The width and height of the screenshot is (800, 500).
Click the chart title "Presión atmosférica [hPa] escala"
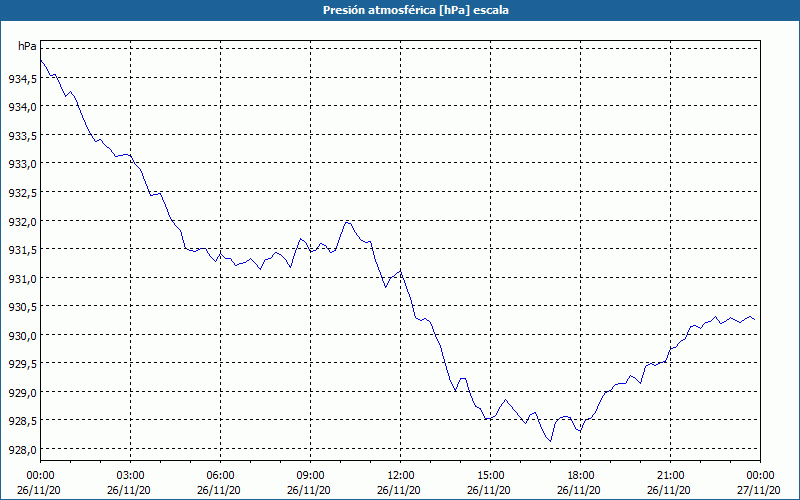click(399, 10)
